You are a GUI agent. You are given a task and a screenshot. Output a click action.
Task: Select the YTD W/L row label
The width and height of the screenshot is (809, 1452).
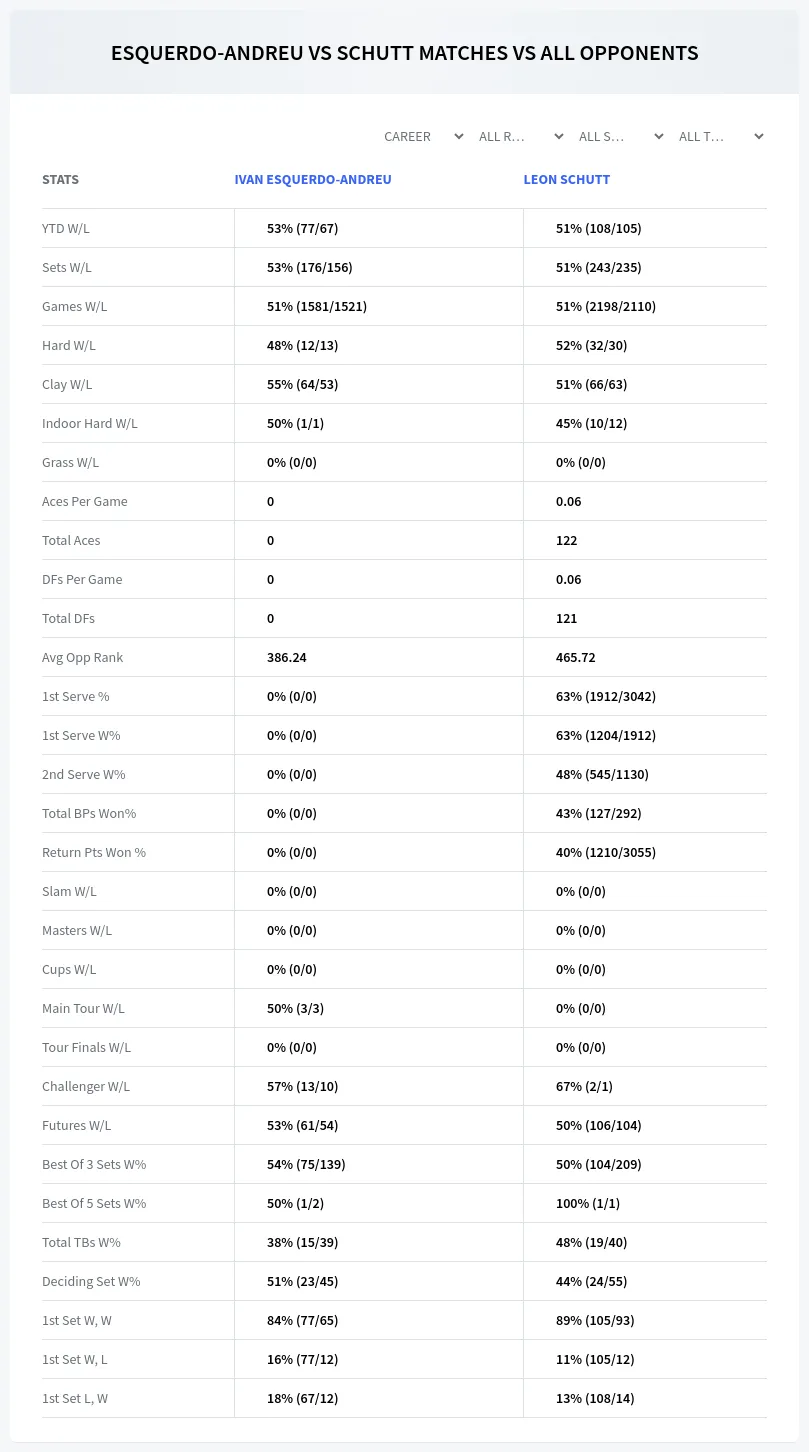(x=66, y=228)
